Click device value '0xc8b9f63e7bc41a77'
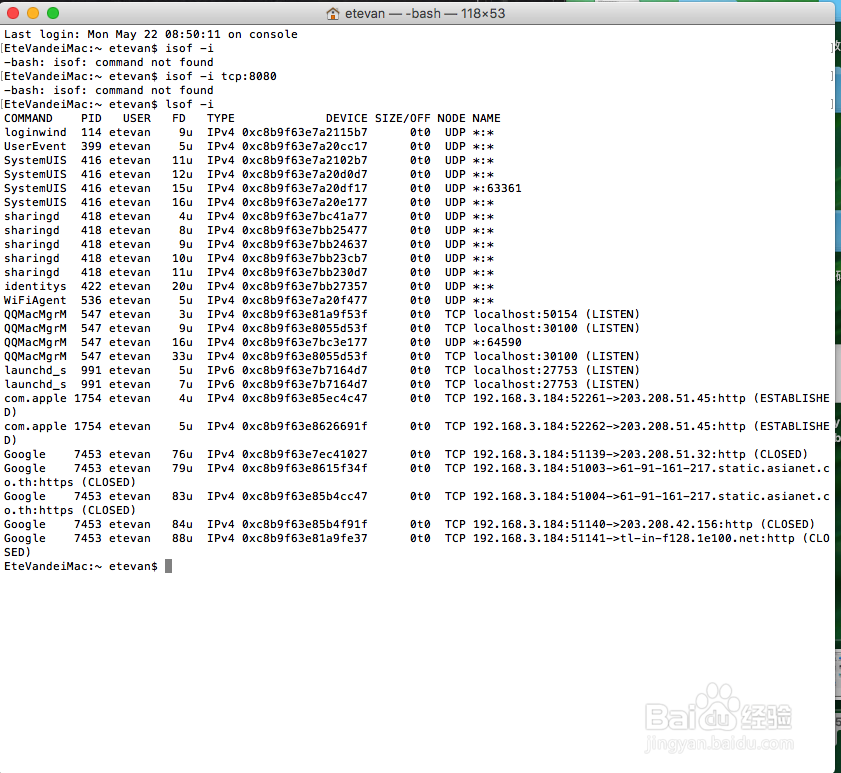 point(305,216)
